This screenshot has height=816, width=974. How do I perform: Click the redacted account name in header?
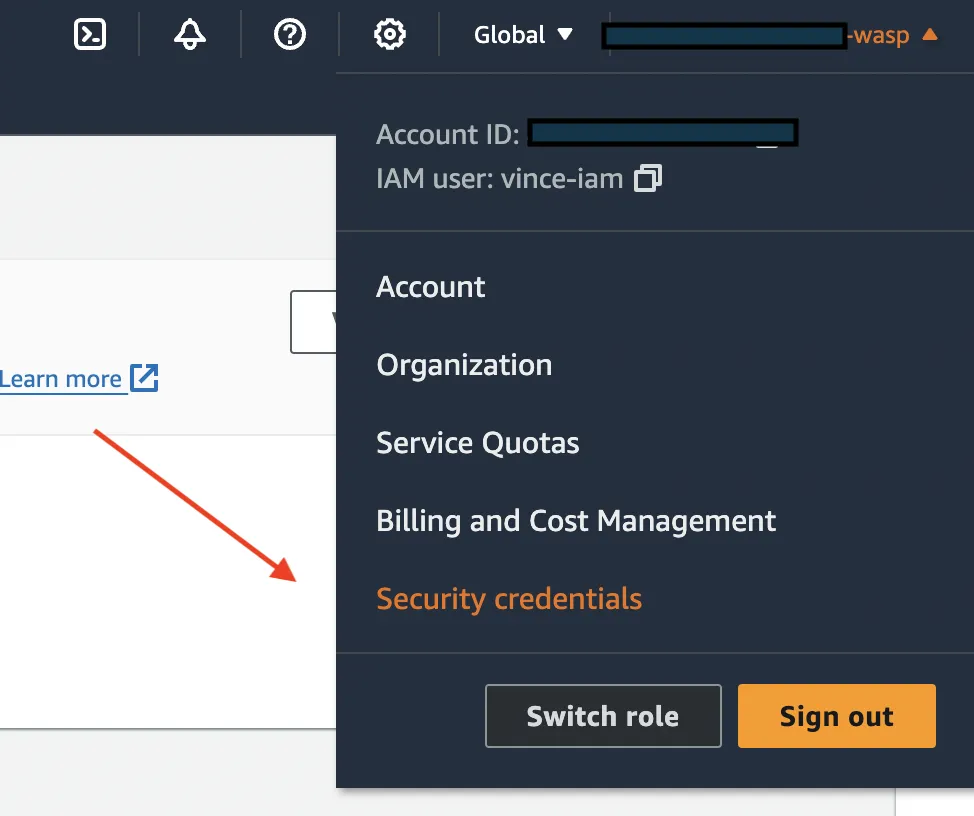pyautogui.click(x=725, y=36)
